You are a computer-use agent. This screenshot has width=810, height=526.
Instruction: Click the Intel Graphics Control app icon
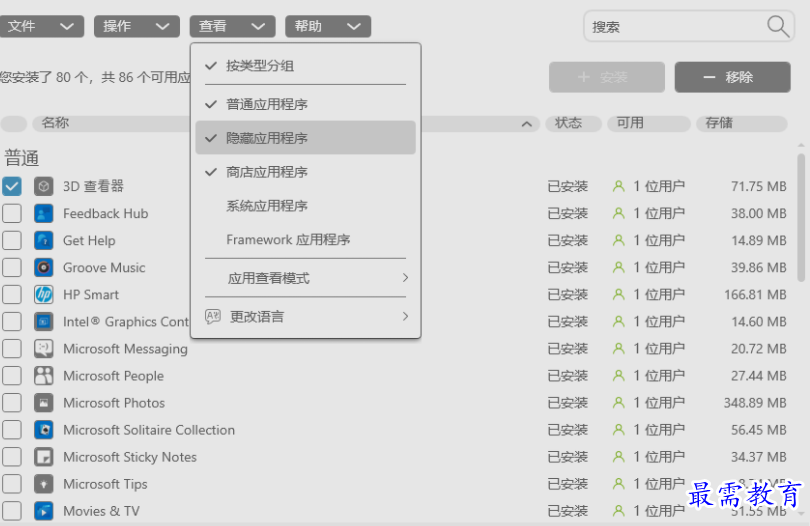(43, 321)
